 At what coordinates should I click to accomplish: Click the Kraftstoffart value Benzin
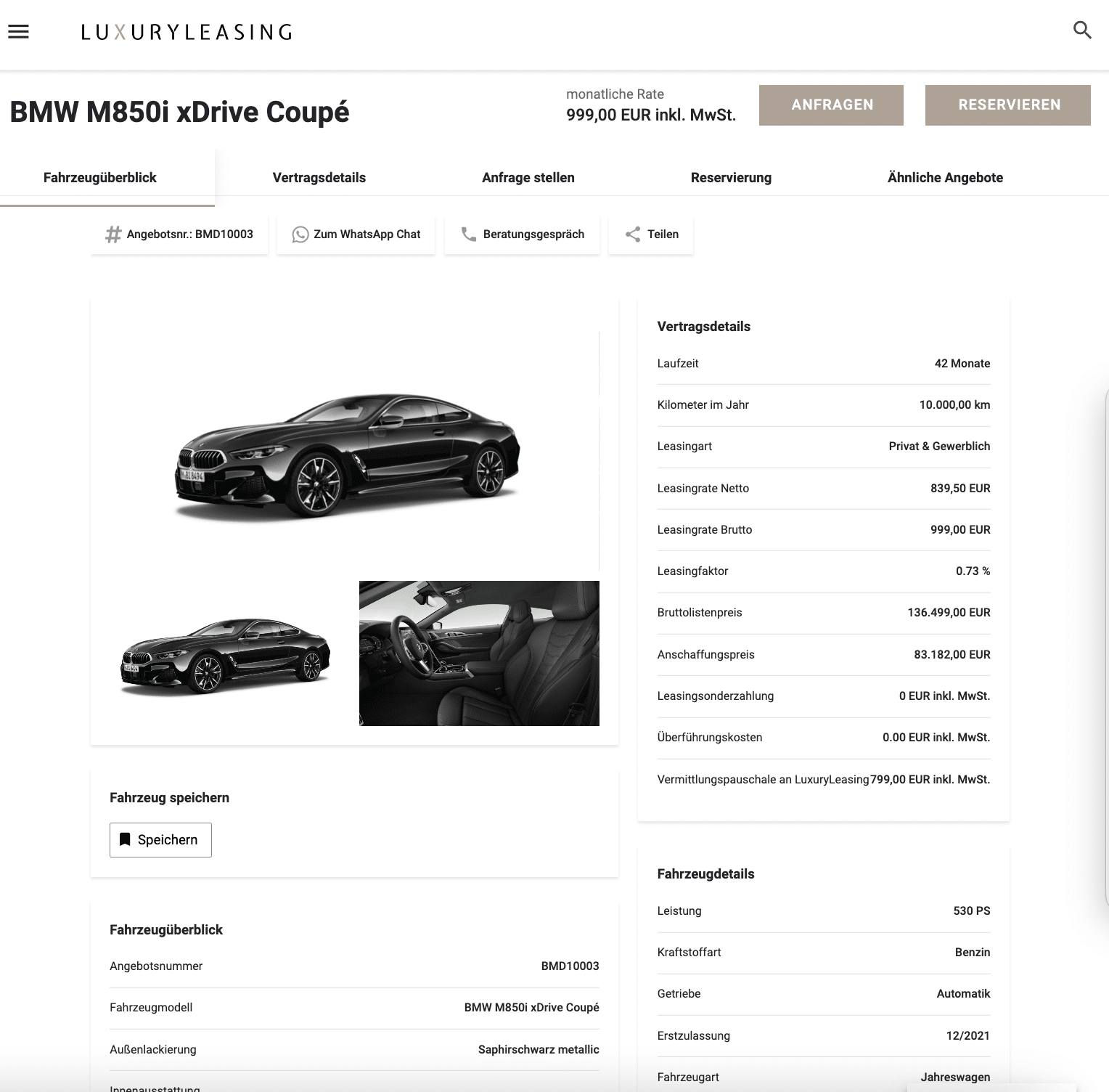coord(973,953)
